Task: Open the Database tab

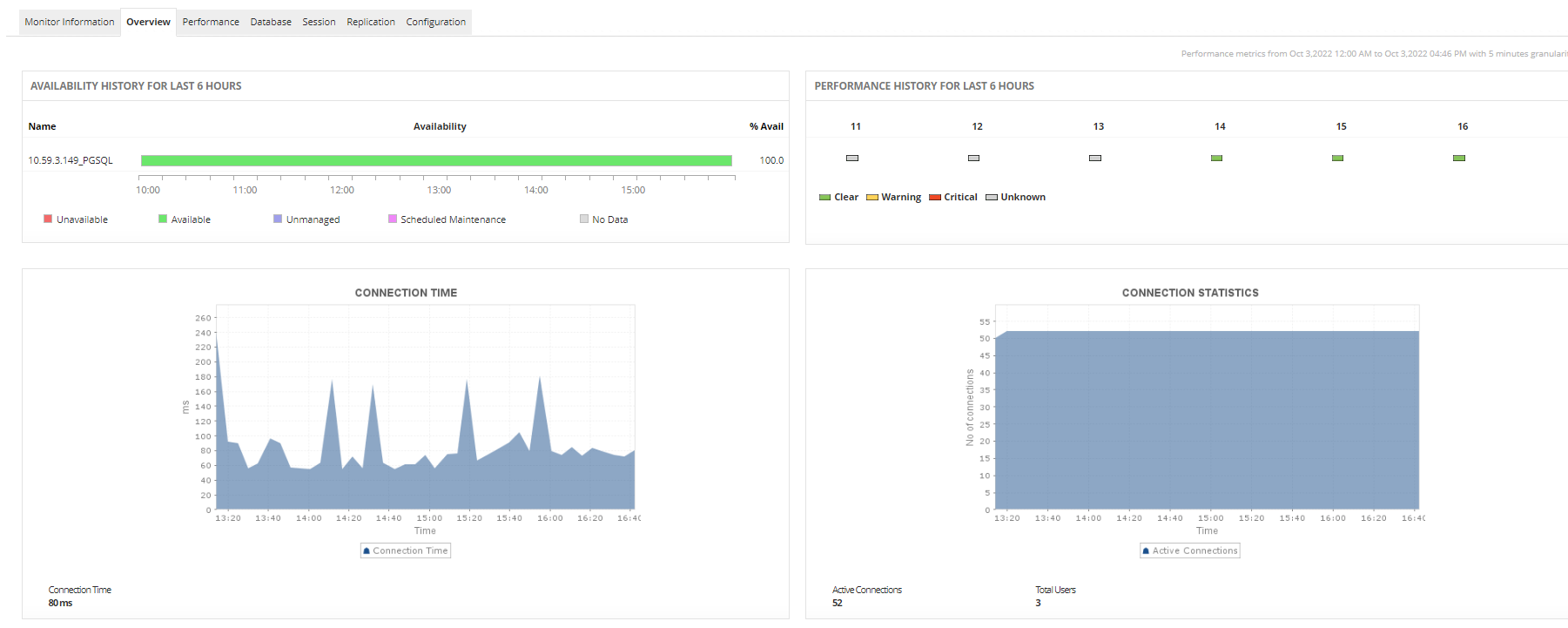Action: coord(271,22)
